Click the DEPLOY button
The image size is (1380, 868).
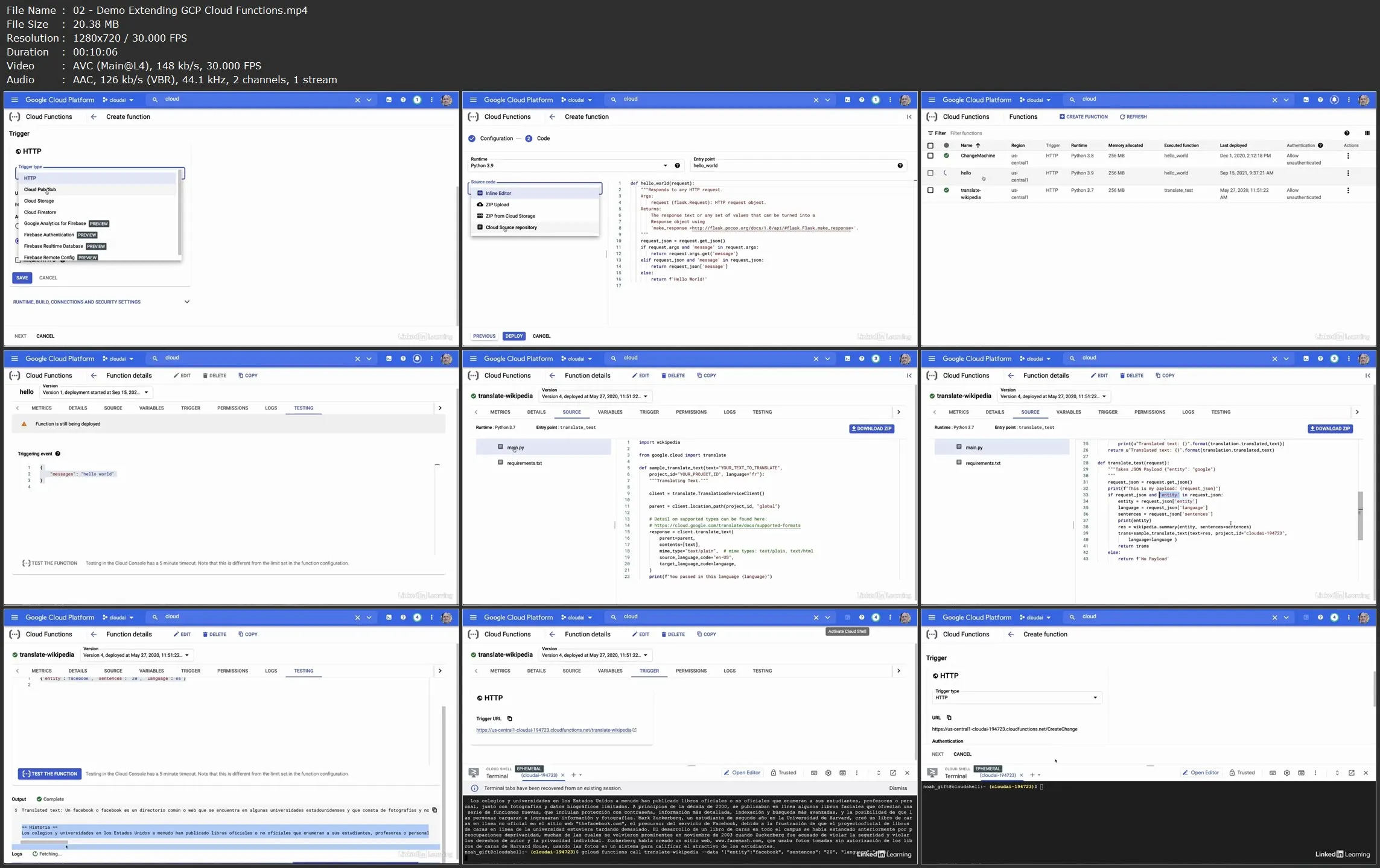[x=514, y=336]
